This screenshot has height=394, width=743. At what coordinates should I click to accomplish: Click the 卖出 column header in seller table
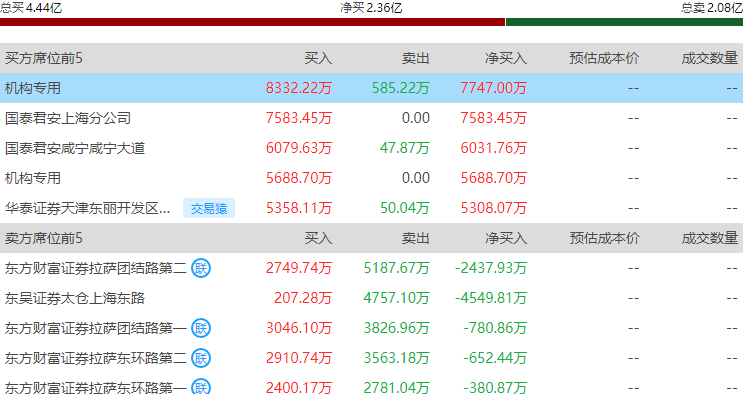(x=416, y=238)
